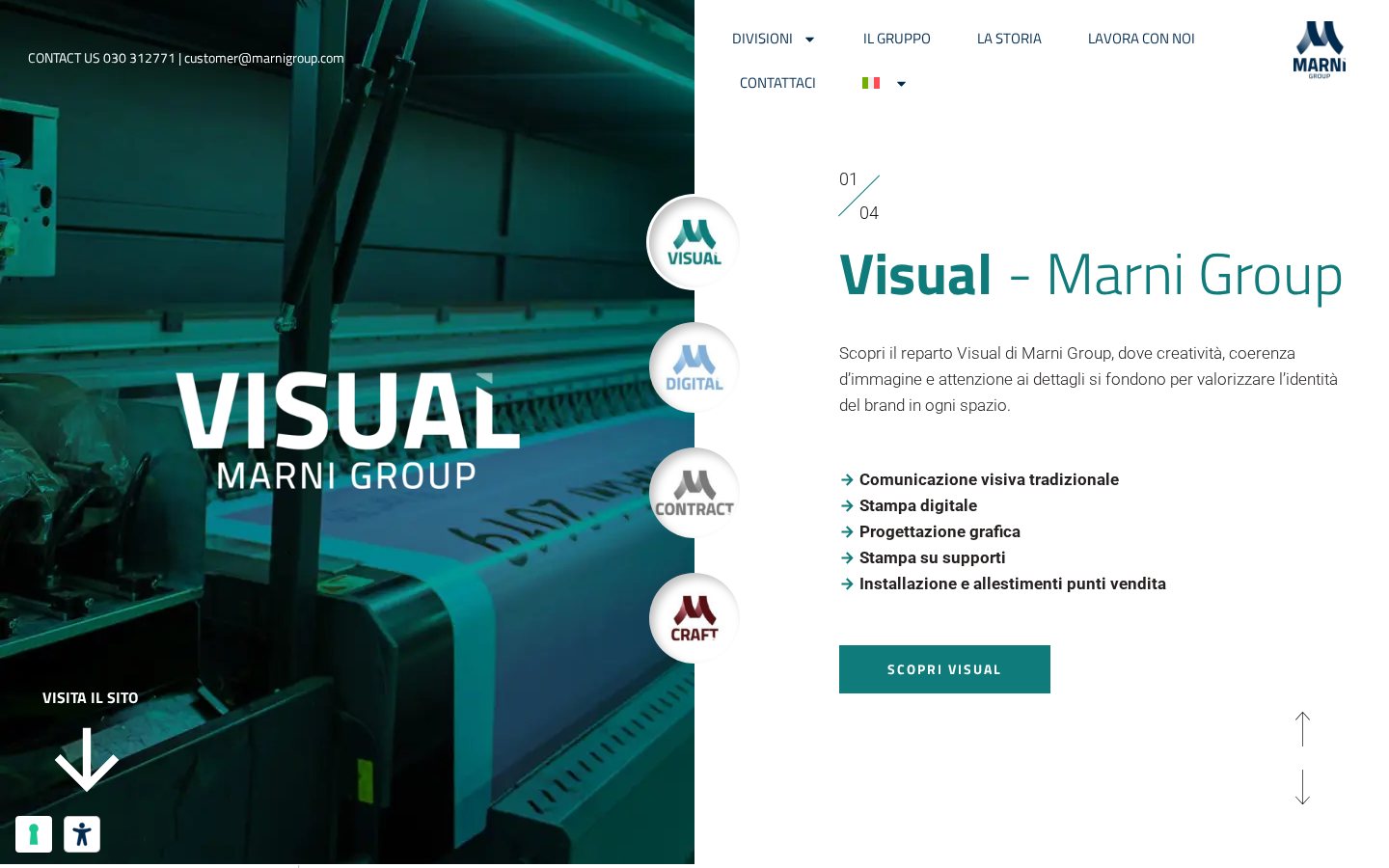Navigate to Contattaci page

pos(777,83)
